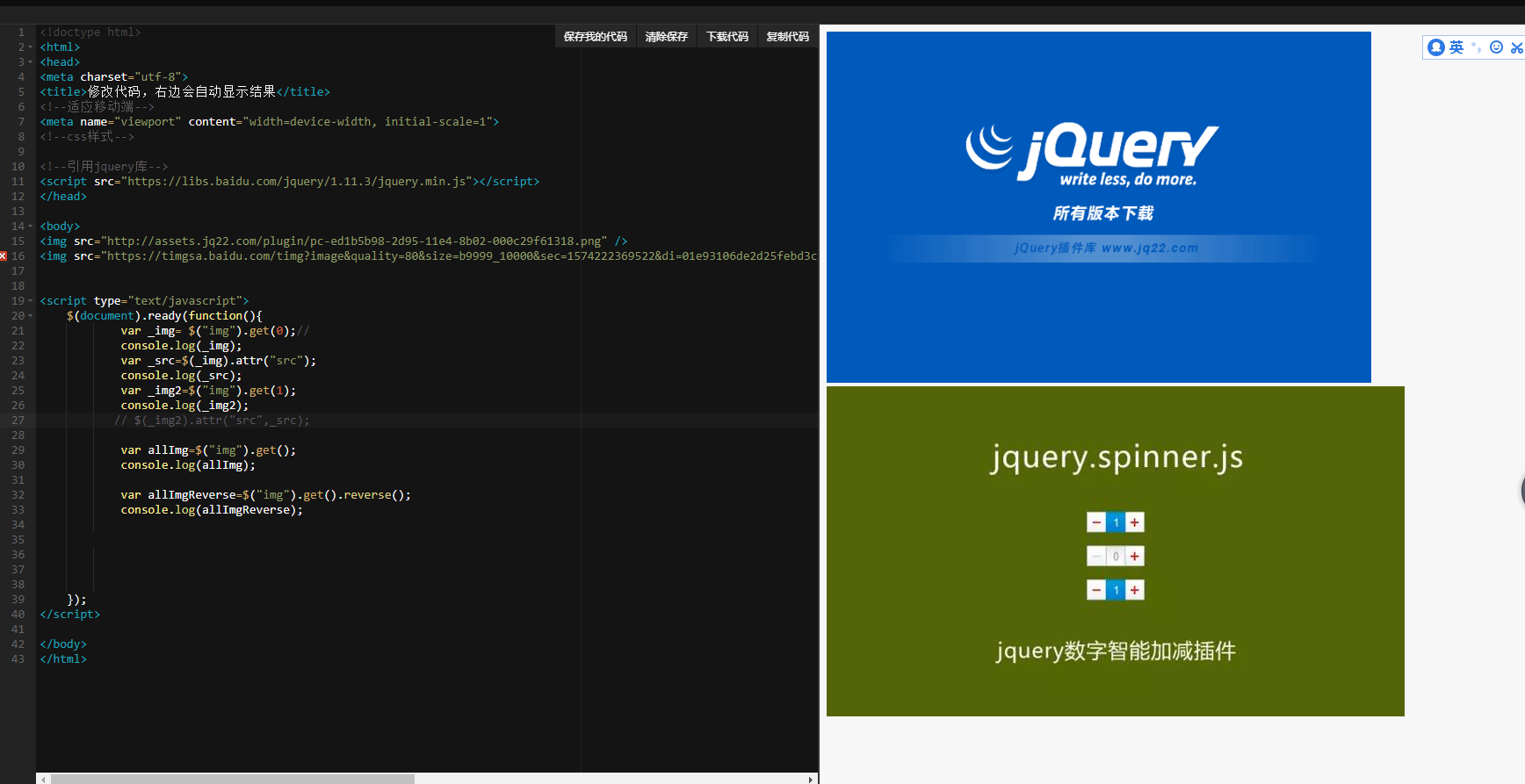
Task: Collapse the html tag fold arrow on line 2
Action: click(31, 47)
